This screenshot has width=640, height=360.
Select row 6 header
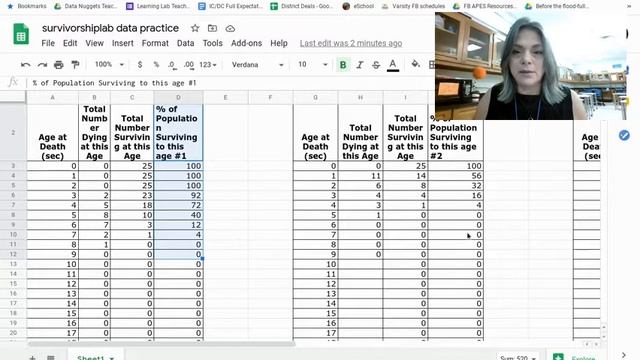(13, 195)
